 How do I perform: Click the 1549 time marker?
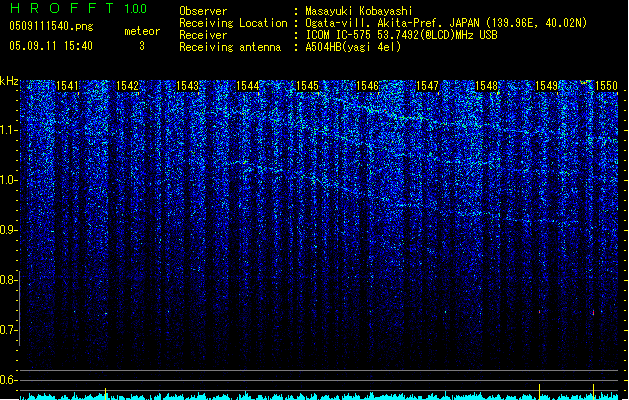(547, 86)
